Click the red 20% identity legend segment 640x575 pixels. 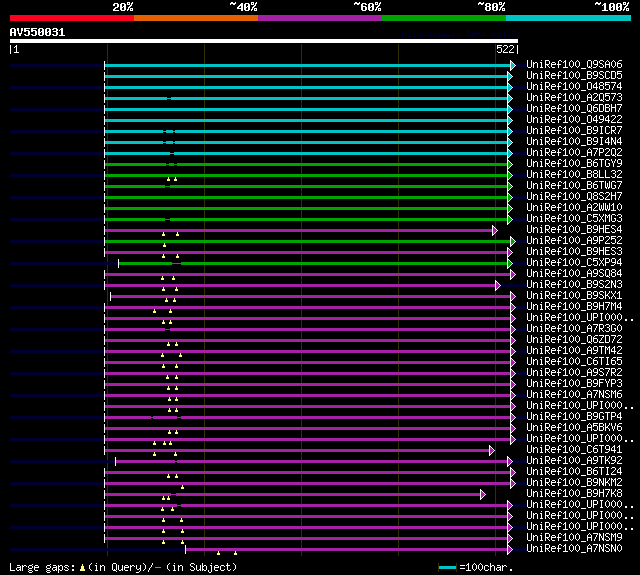[72, 18]
